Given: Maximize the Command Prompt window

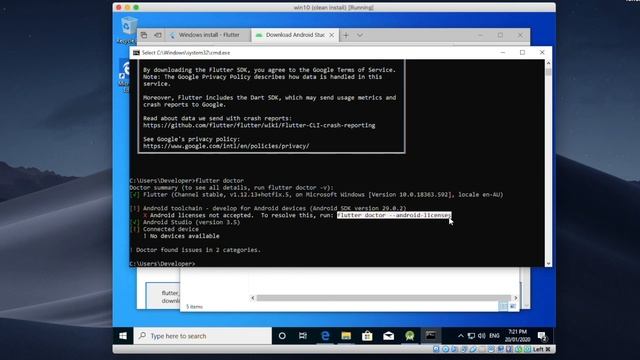Looking at the screenshot, I should click(522, 53).
